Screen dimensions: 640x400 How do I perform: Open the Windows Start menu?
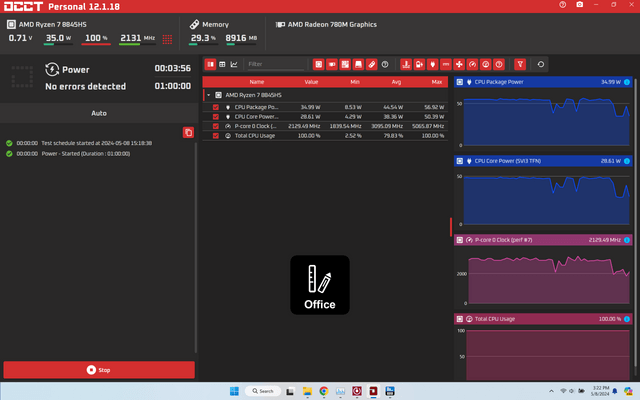pyautogui.click(x=234, y=391)
